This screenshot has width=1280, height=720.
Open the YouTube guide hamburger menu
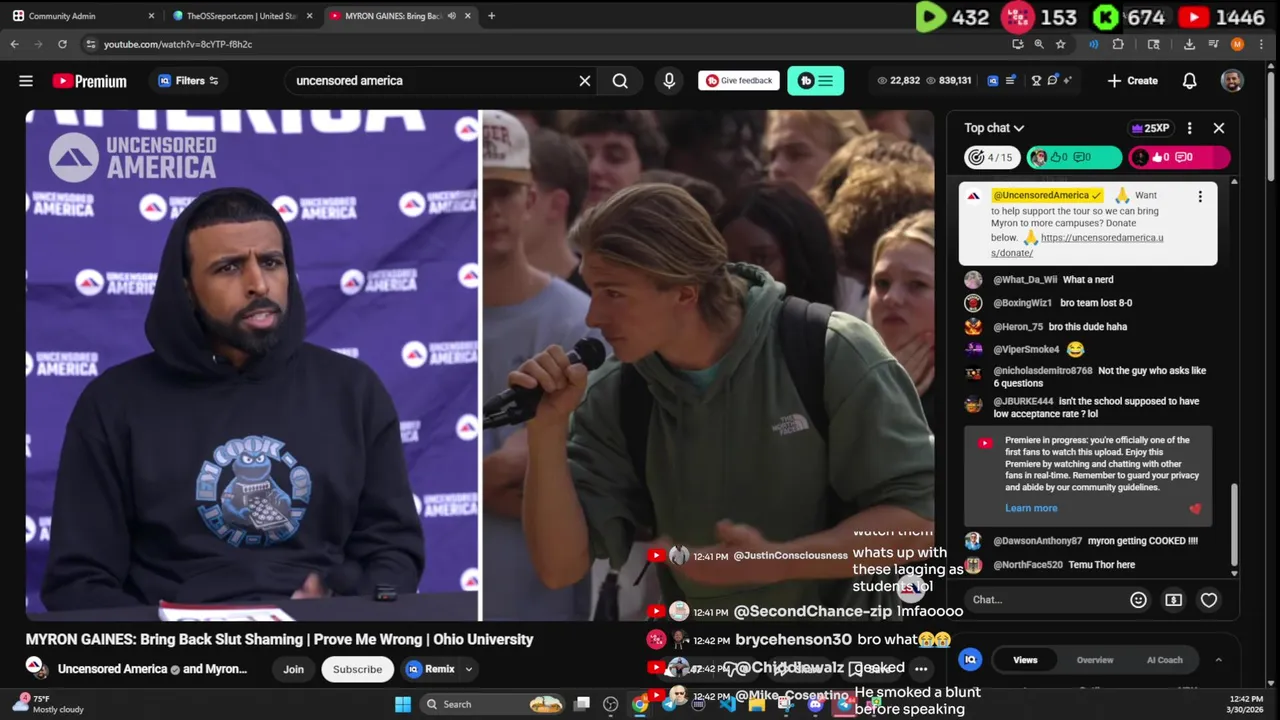click(x=26, y=81)
